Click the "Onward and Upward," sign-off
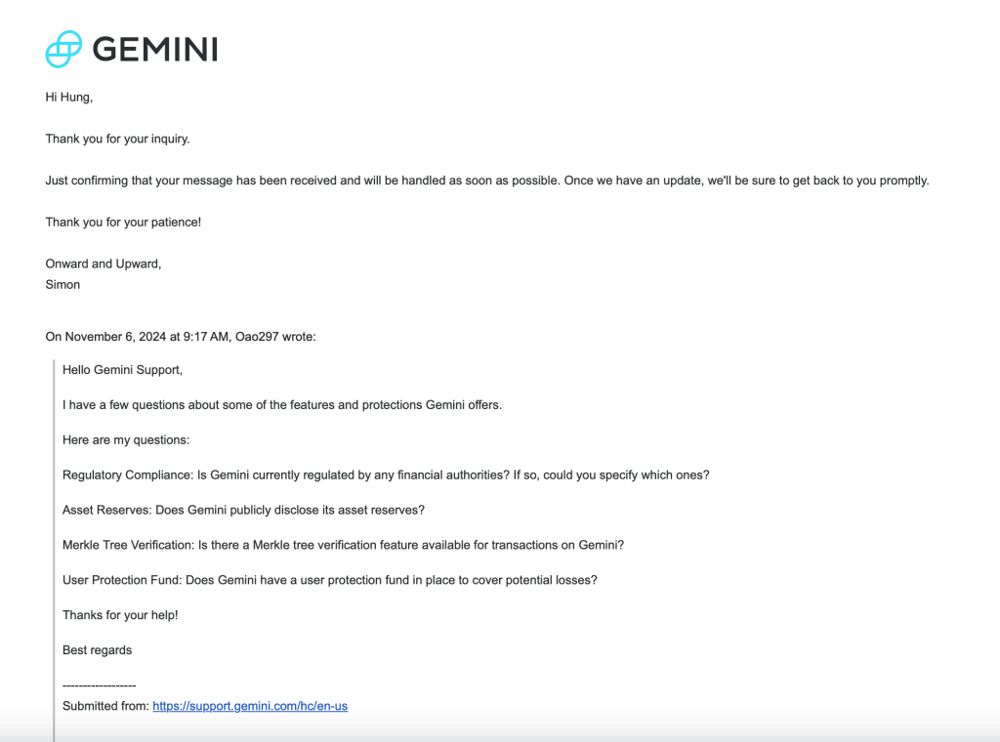This screenshot has height=742, width=1000. coord(103,264)
